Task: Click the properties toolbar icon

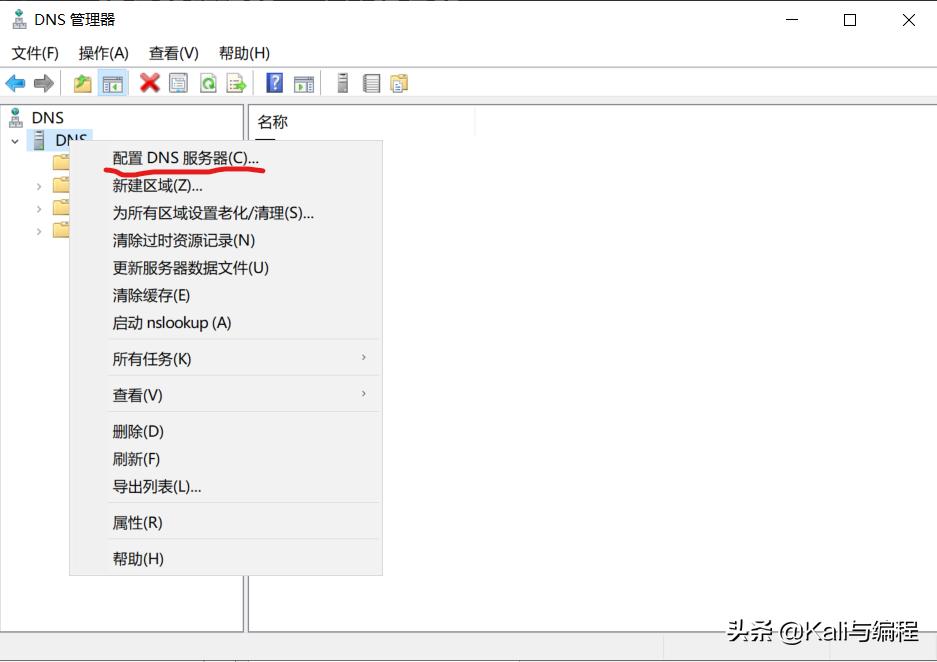Action: [178, 83]
